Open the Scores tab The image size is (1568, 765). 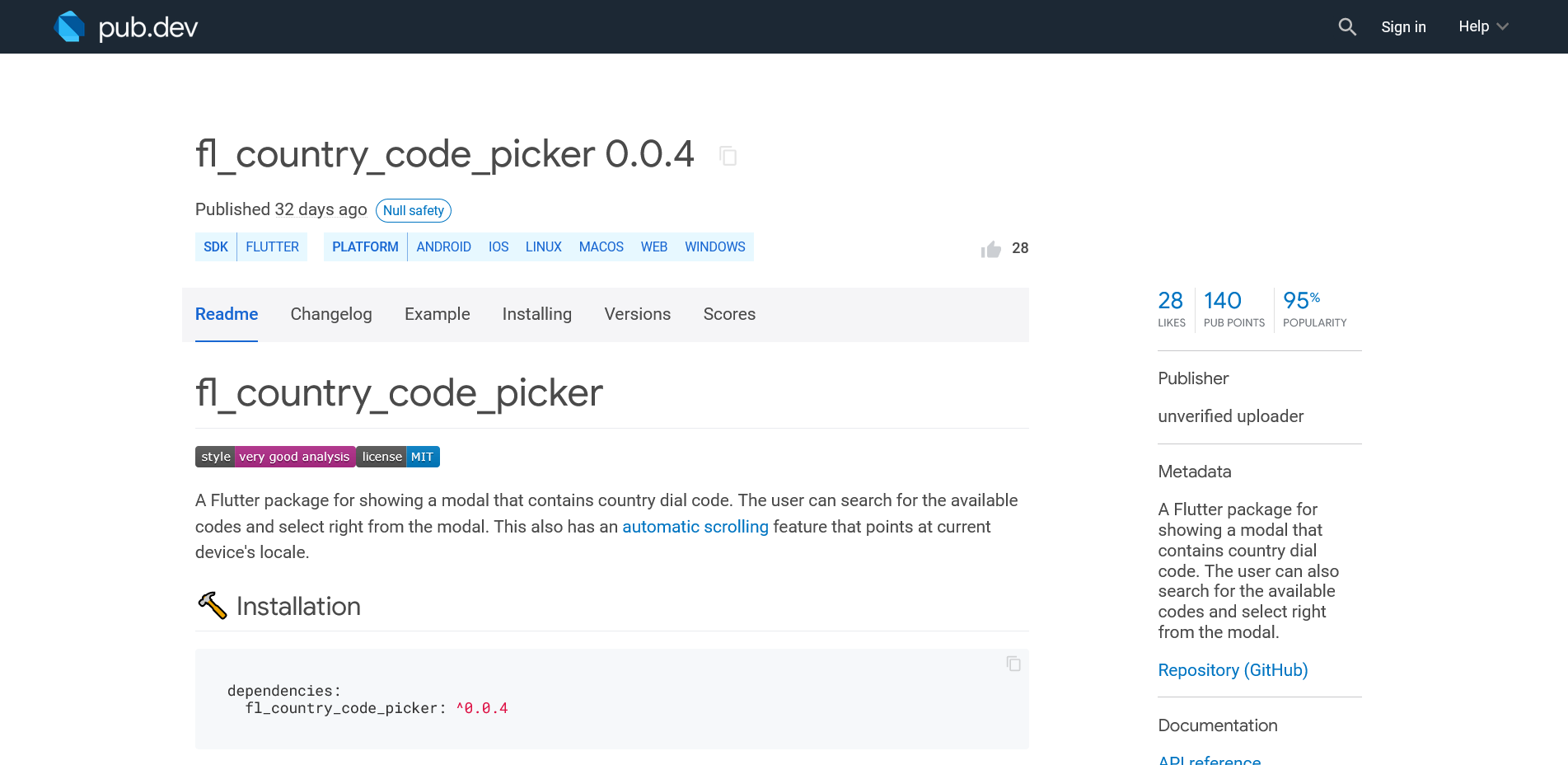click(x=729, y=314)
